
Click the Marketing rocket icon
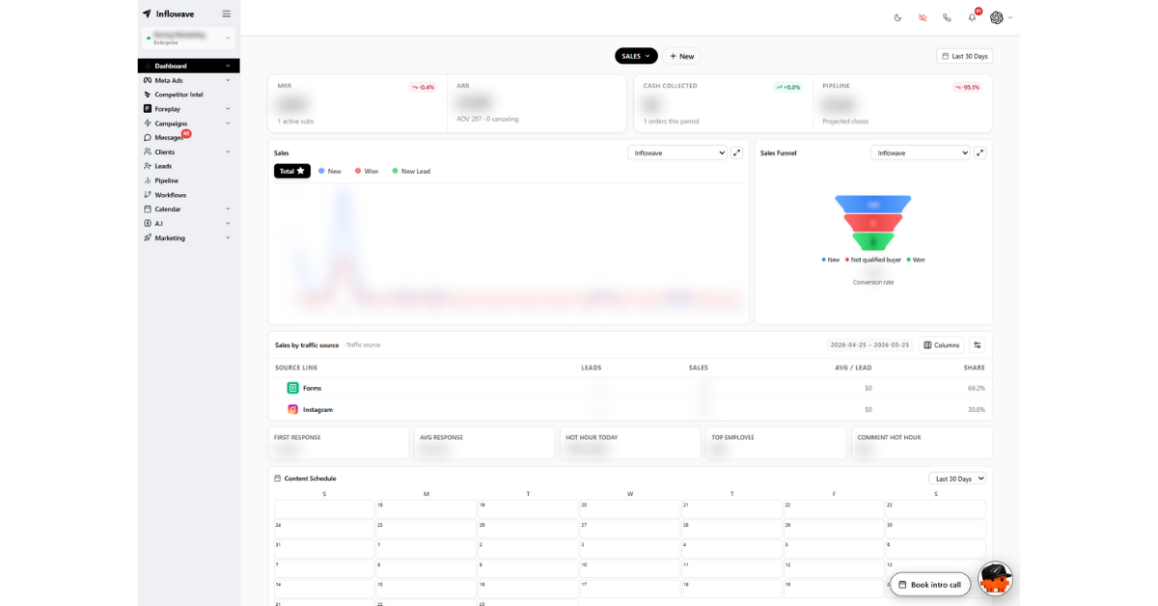148,238
